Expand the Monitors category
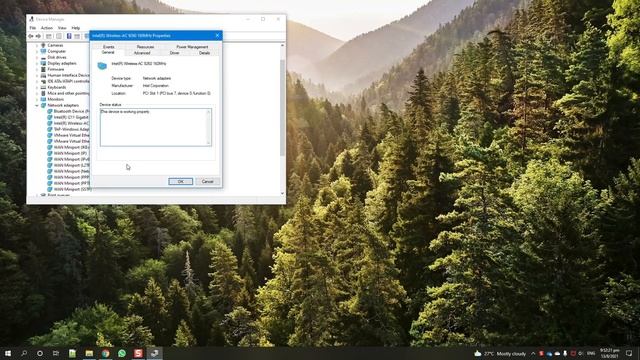 pos(37,99)
